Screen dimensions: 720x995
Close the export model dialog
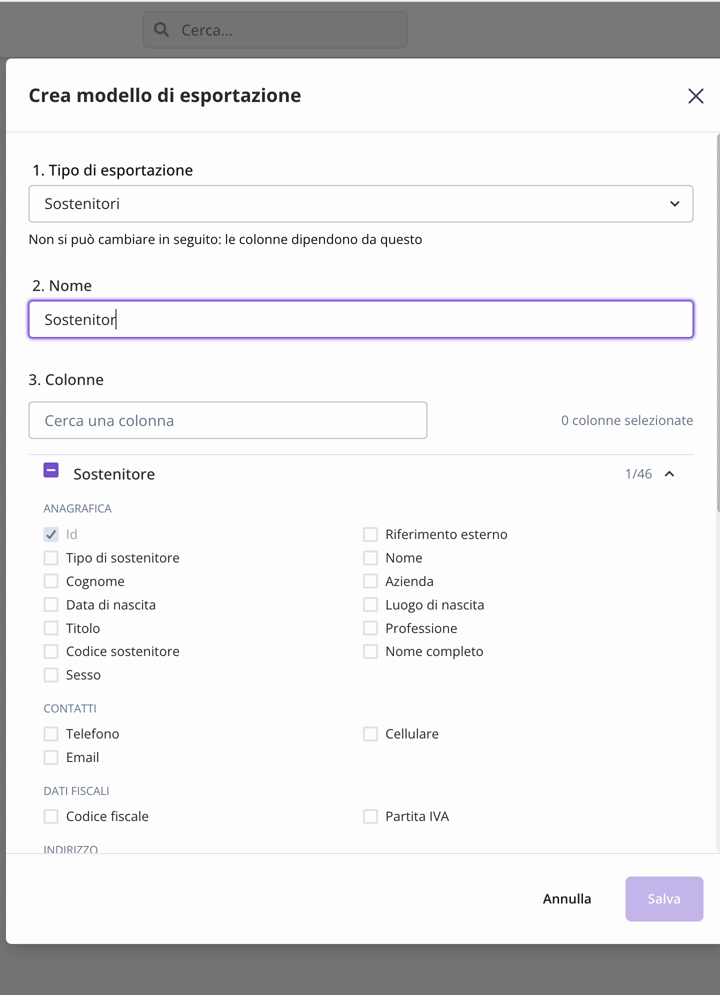tap(695, 96)
